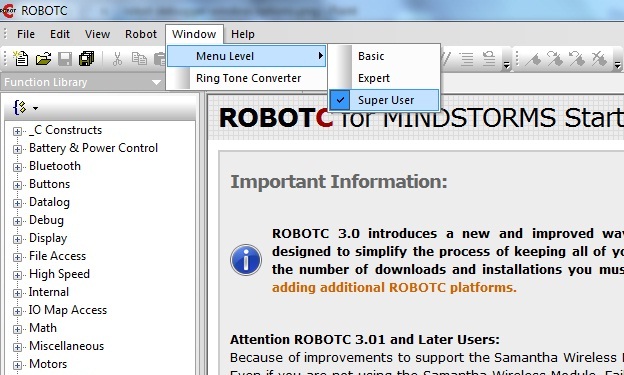Select the checked Super User menu level

[384, 100]
